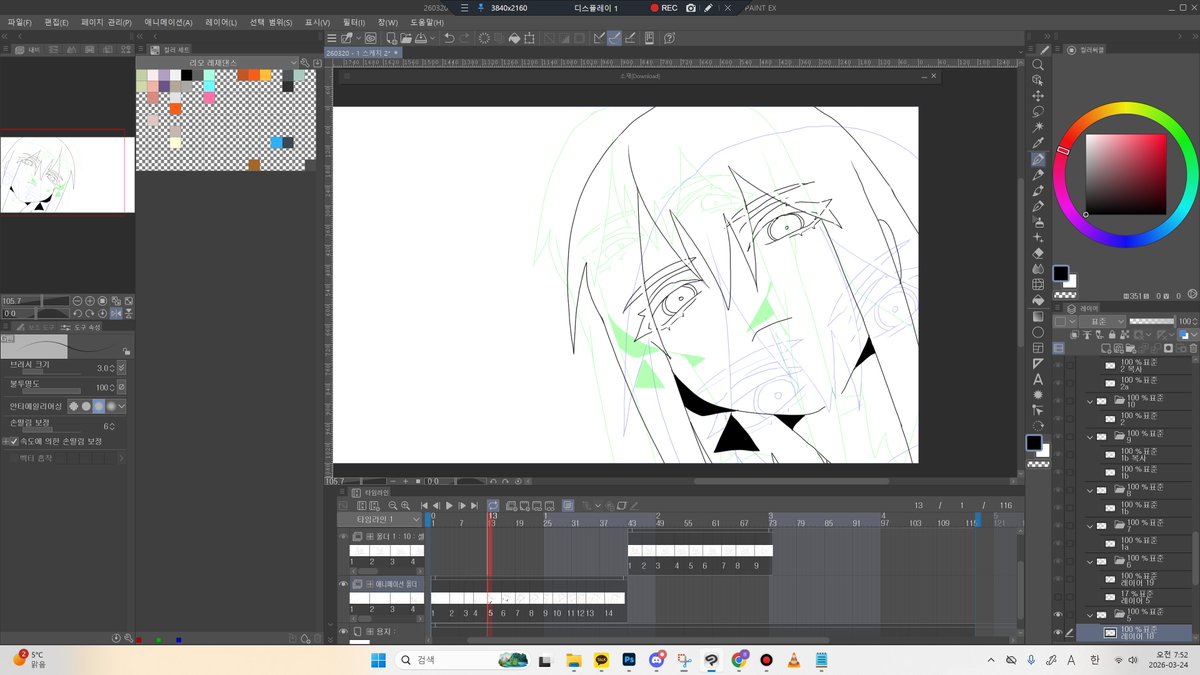Collapse the layer folder 5
The height and width of the screenshot is (675, 1200).
[x=1090, y=615]
